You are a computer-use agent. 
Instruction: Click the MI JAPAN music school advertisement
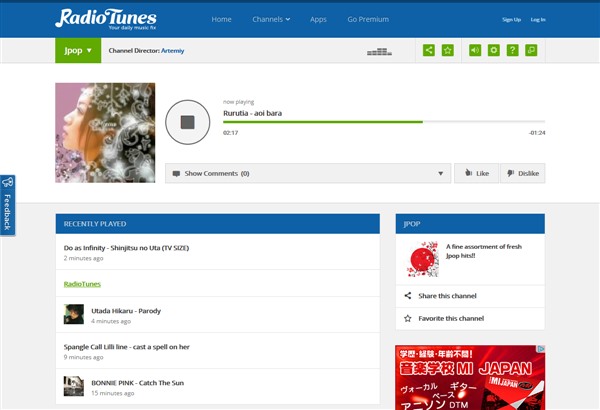tap(470, 377)
